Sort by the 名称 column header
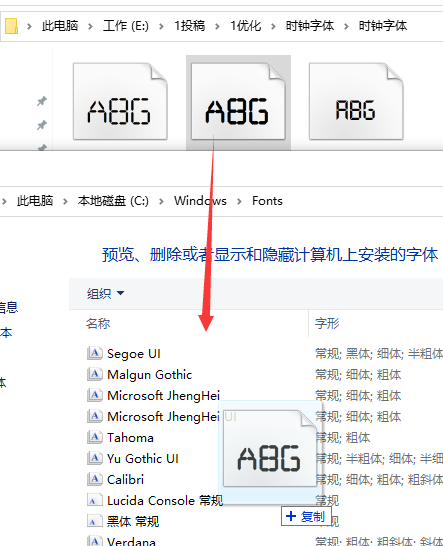Viewport: 443px width, 546px height. click(98, 323)
